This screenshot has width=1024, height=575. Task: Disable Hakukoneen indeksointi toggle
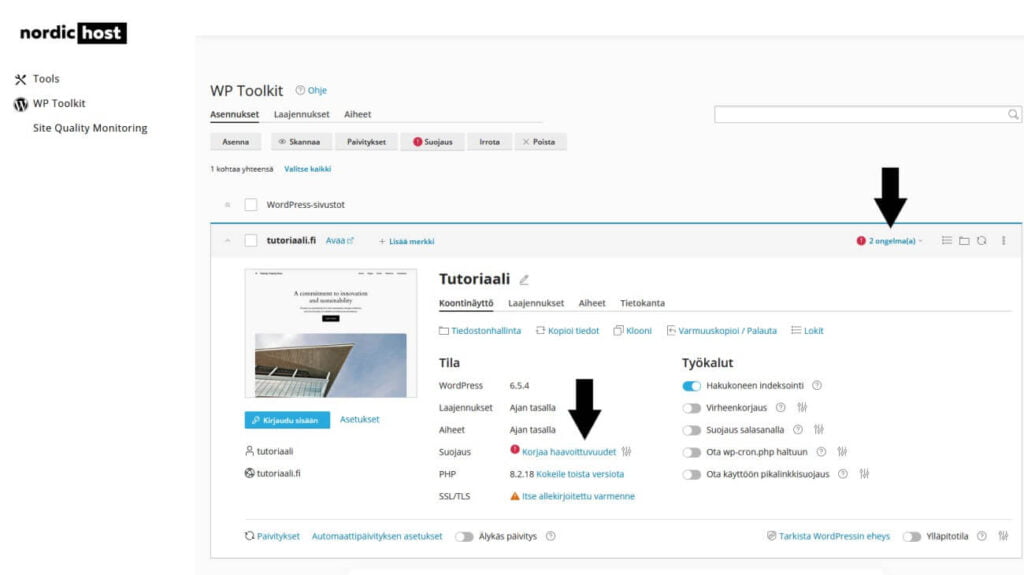[x=691, y=386]
